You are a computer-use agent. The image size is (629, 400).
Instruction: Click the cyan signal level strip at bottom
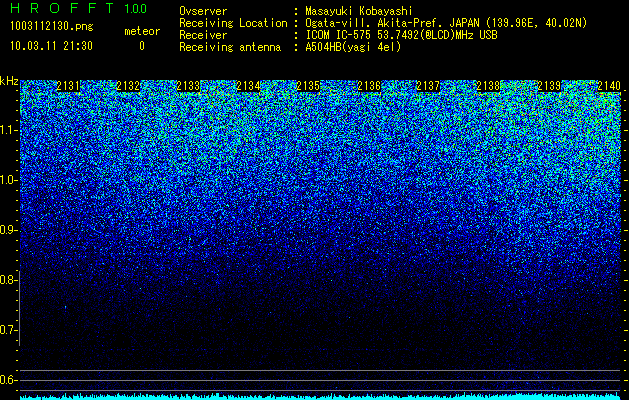point(321,397)
